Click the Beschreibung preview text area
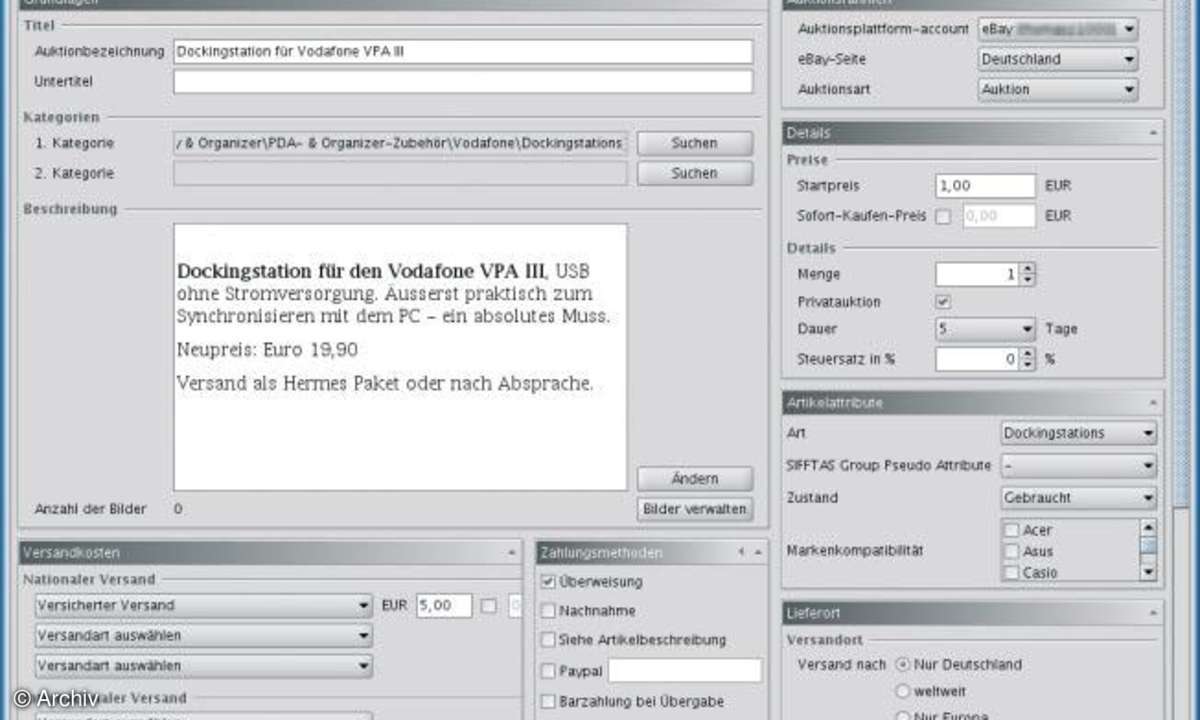Image resolution: width=1200 pixels, height=720 pixels. tap(400, 357)
